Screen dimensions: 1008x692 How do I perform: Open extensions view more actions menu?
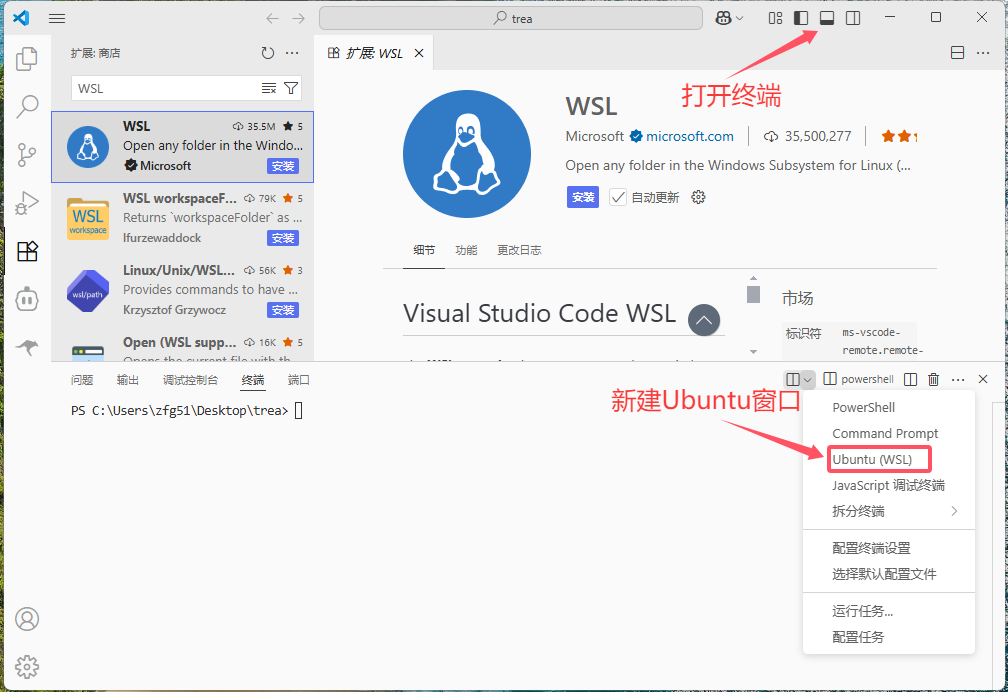tap(292, 53)
